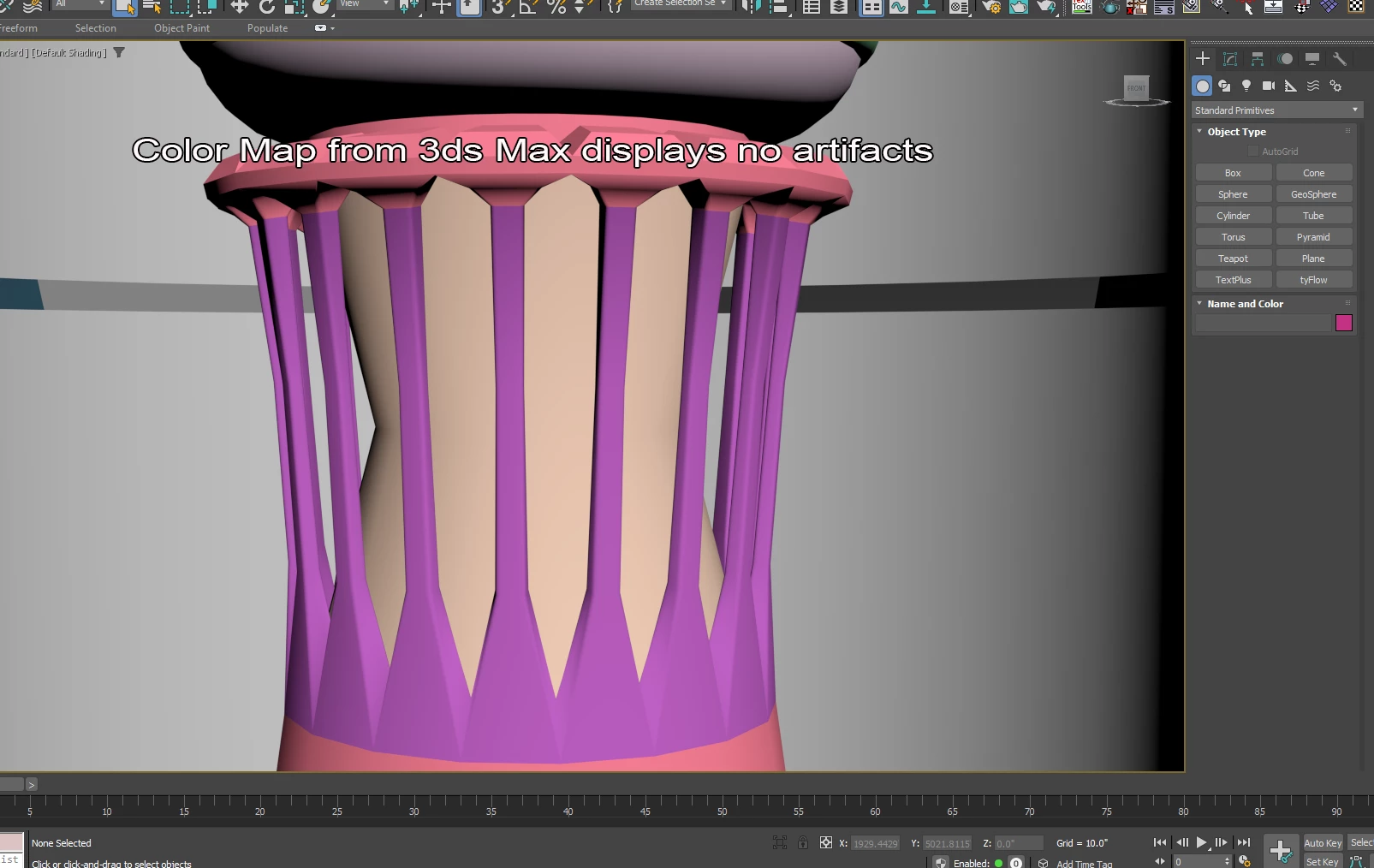Toggle keyboard shortcut override button
The width and height of the screenshot is (1374, 868).
(x=469, y=7)
